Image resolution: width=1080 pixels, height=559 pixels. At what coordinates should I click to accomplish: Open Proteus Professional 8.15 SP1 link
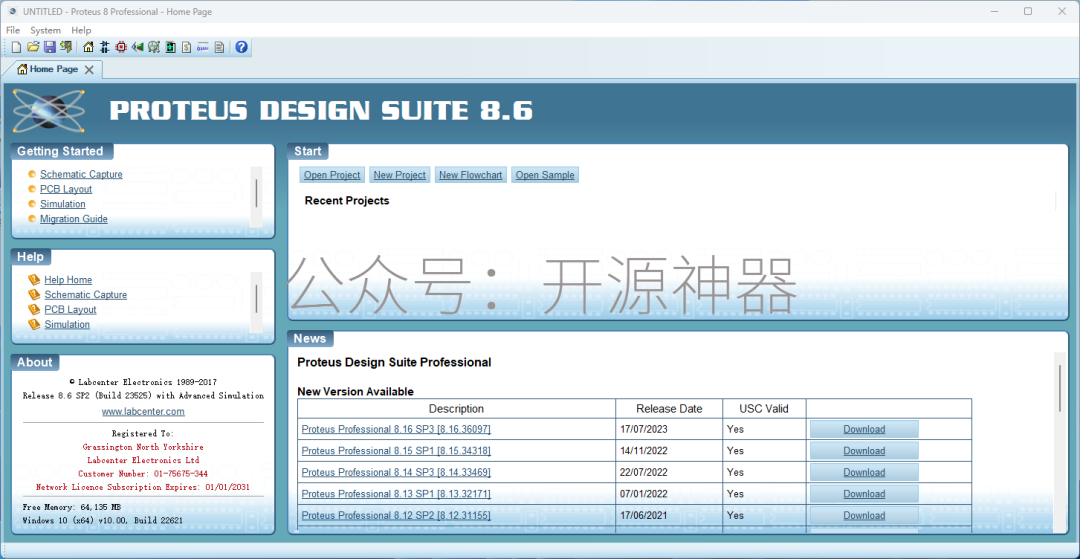coord(396,451)
